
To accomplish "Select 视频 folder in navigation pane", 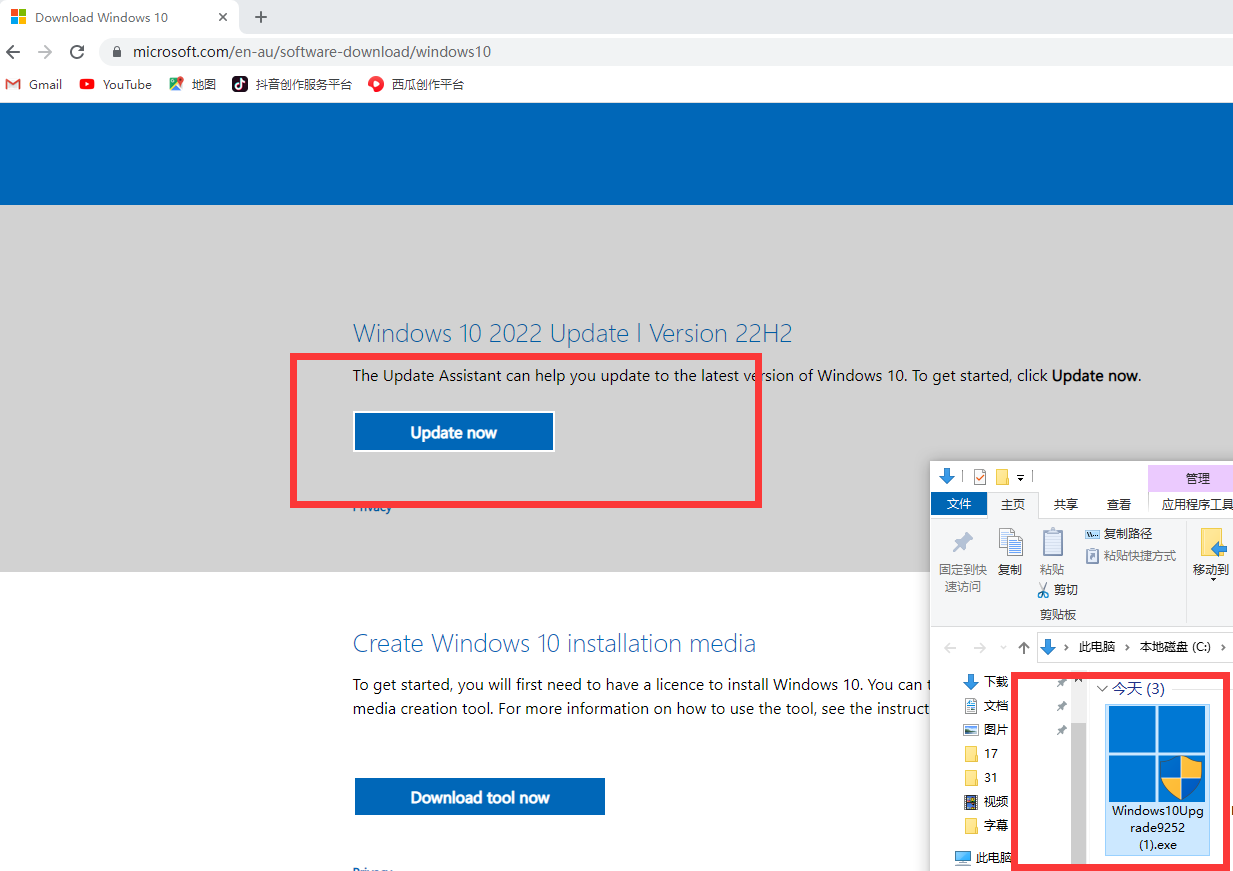I will coord(995,802).
